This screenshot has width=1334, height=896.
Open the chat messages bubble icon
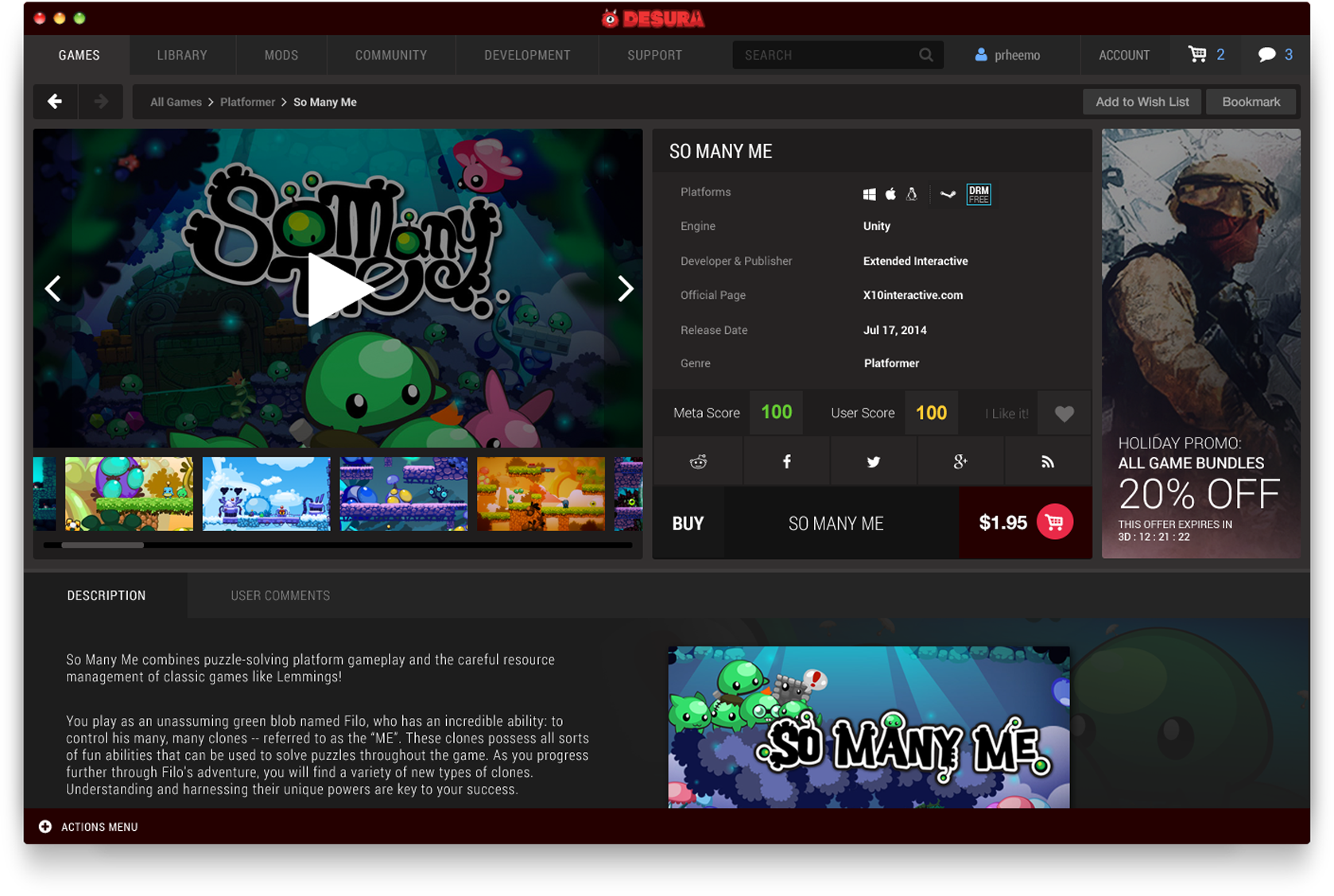tap(1266, 54)
